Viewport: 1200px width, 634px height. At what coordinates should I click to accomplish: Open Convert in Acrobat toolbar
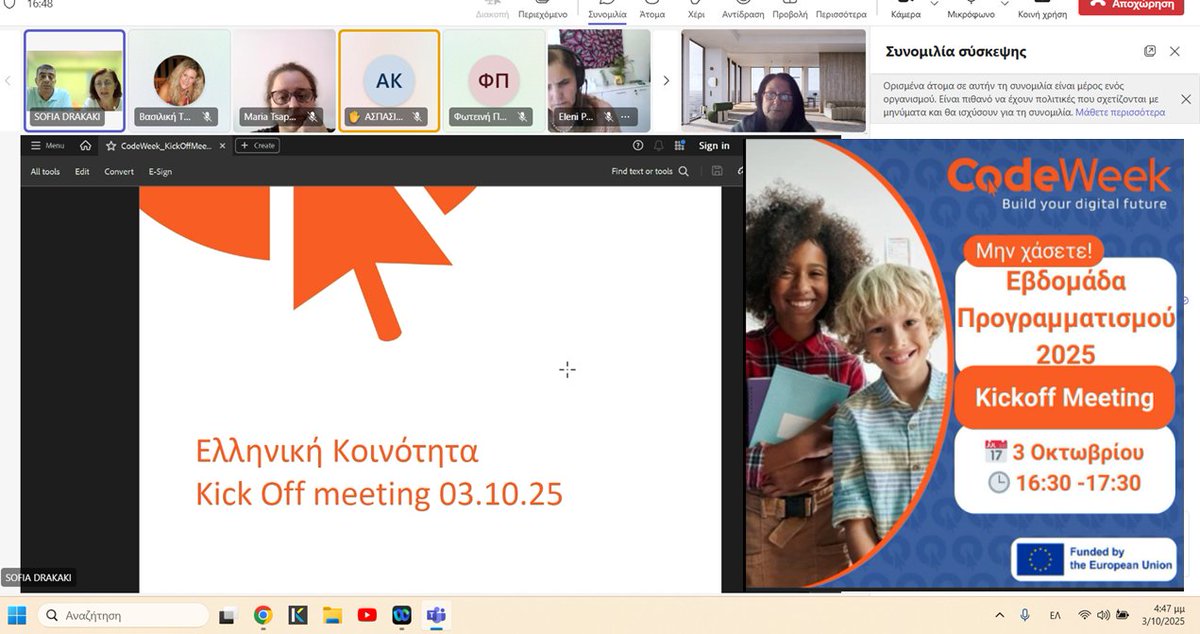click(119, 171)
